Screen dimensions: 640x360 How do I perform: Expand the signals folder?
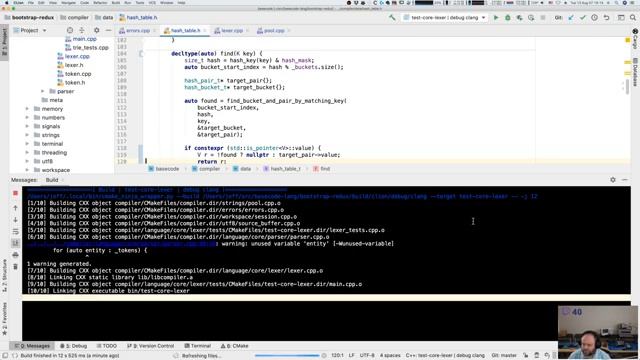pyautogui.click(x=27, y=127)
